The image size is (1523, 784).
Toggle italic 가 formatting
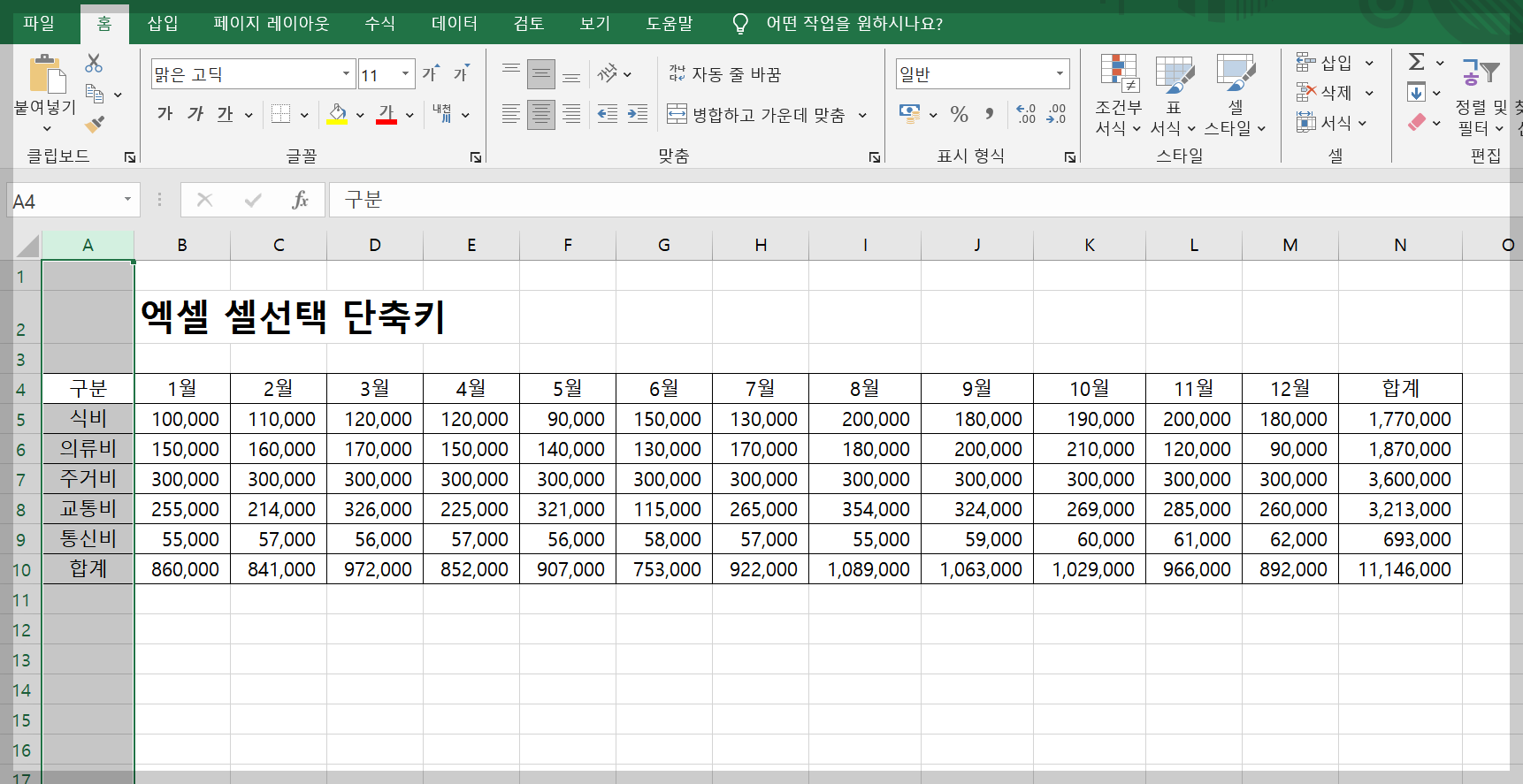195,114
